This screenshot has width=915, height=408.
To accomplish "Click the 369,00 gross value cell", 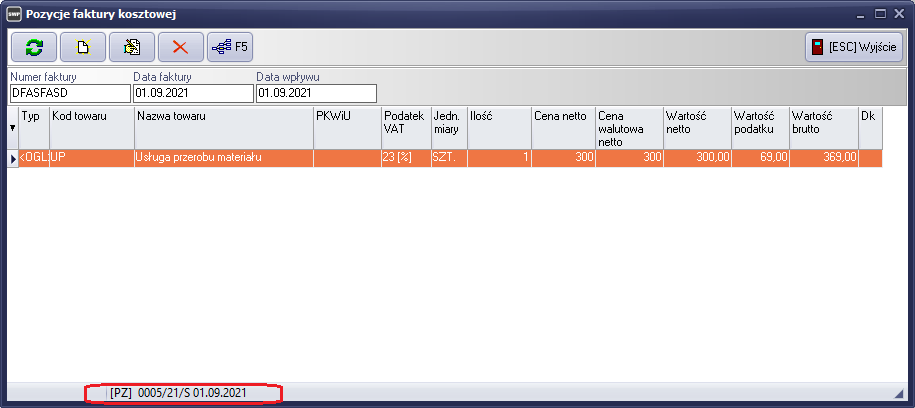I will click(x=823, y=158).
